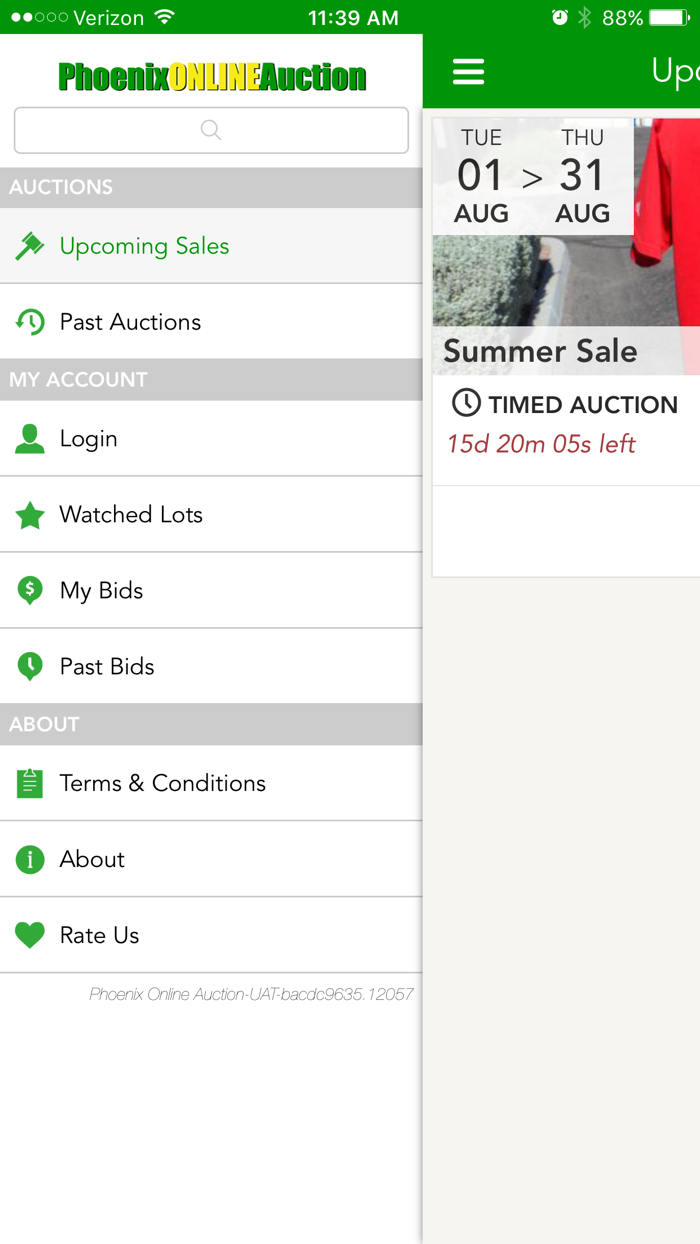The image size is (700, 1244).
Task: Select Past Auctions from the sidebar
Action: tap(130, 321)
